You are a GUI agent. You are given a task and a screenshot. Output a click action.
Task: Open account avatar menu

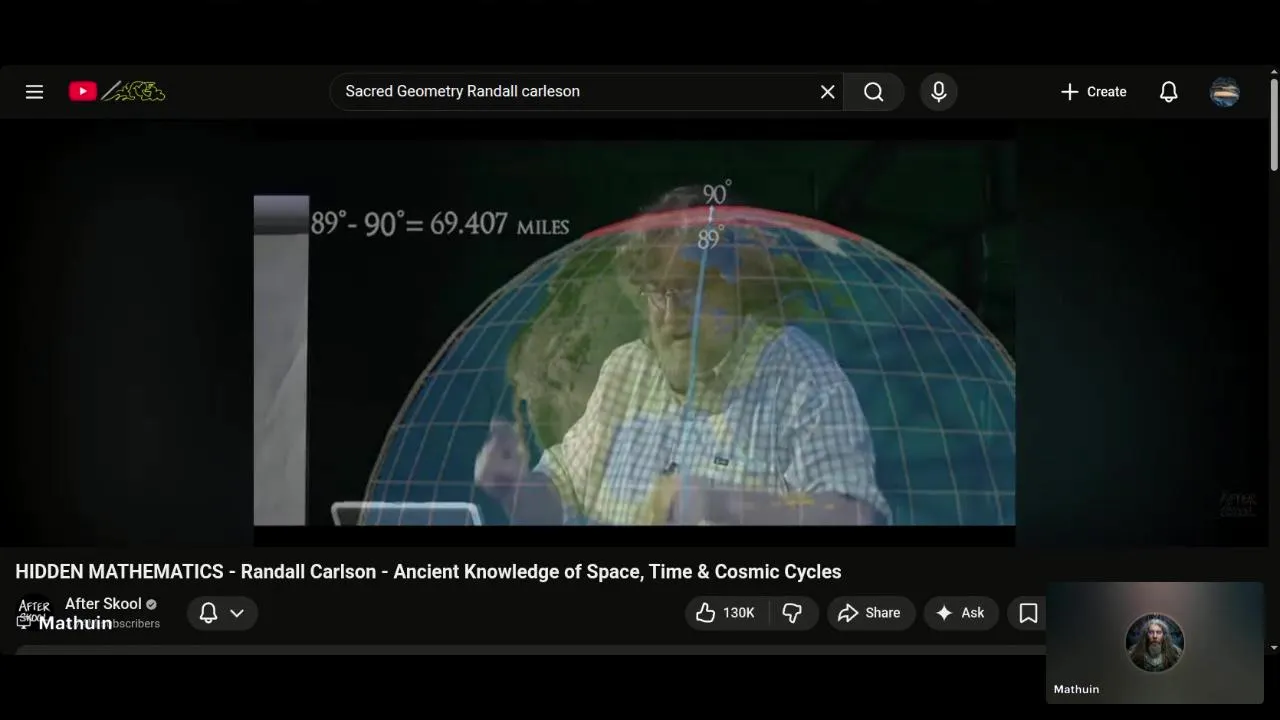(1225, 92)
